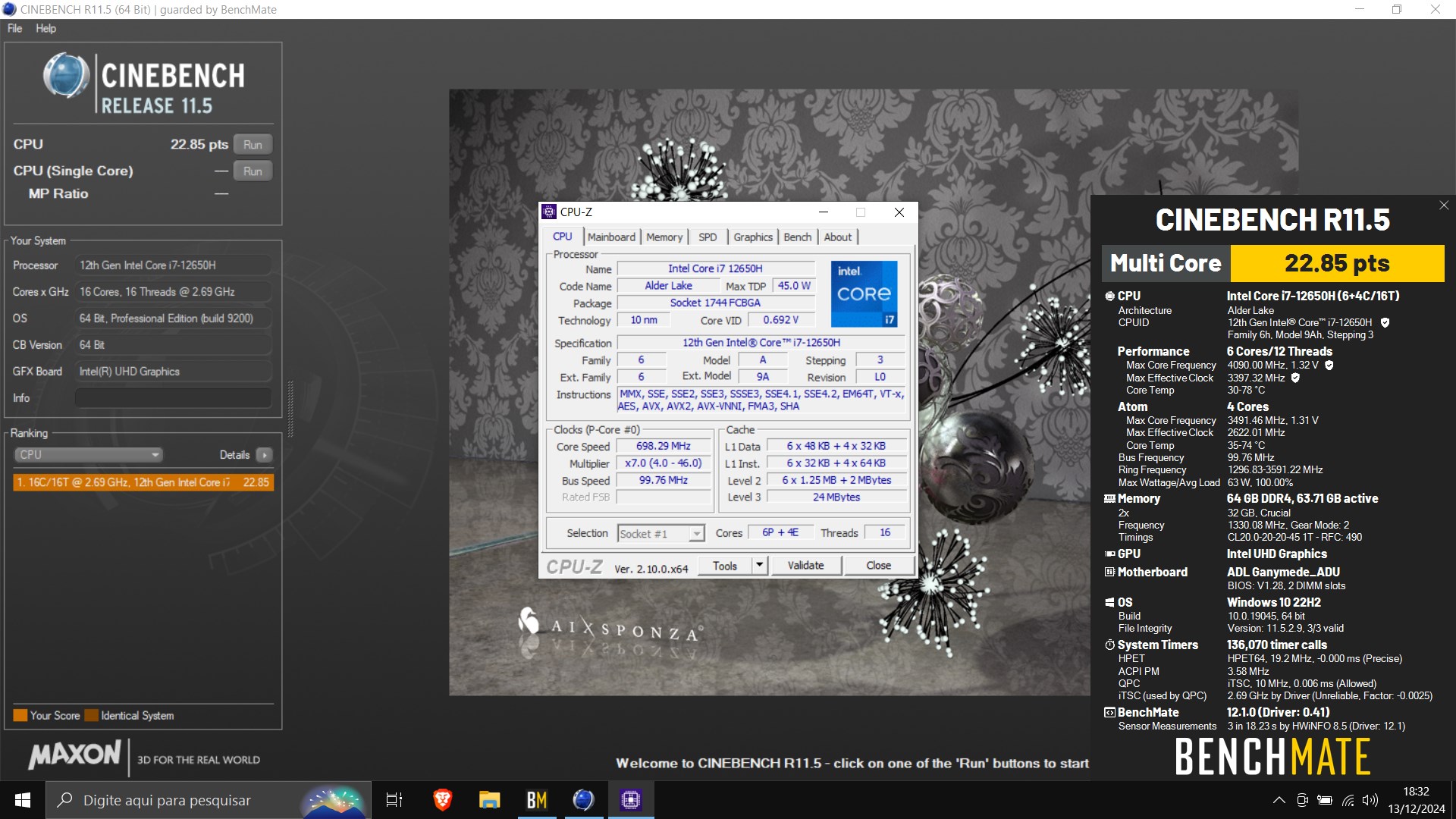Click the Info input field
Viewport: 1456px width, 819px height.
[173, 398]
